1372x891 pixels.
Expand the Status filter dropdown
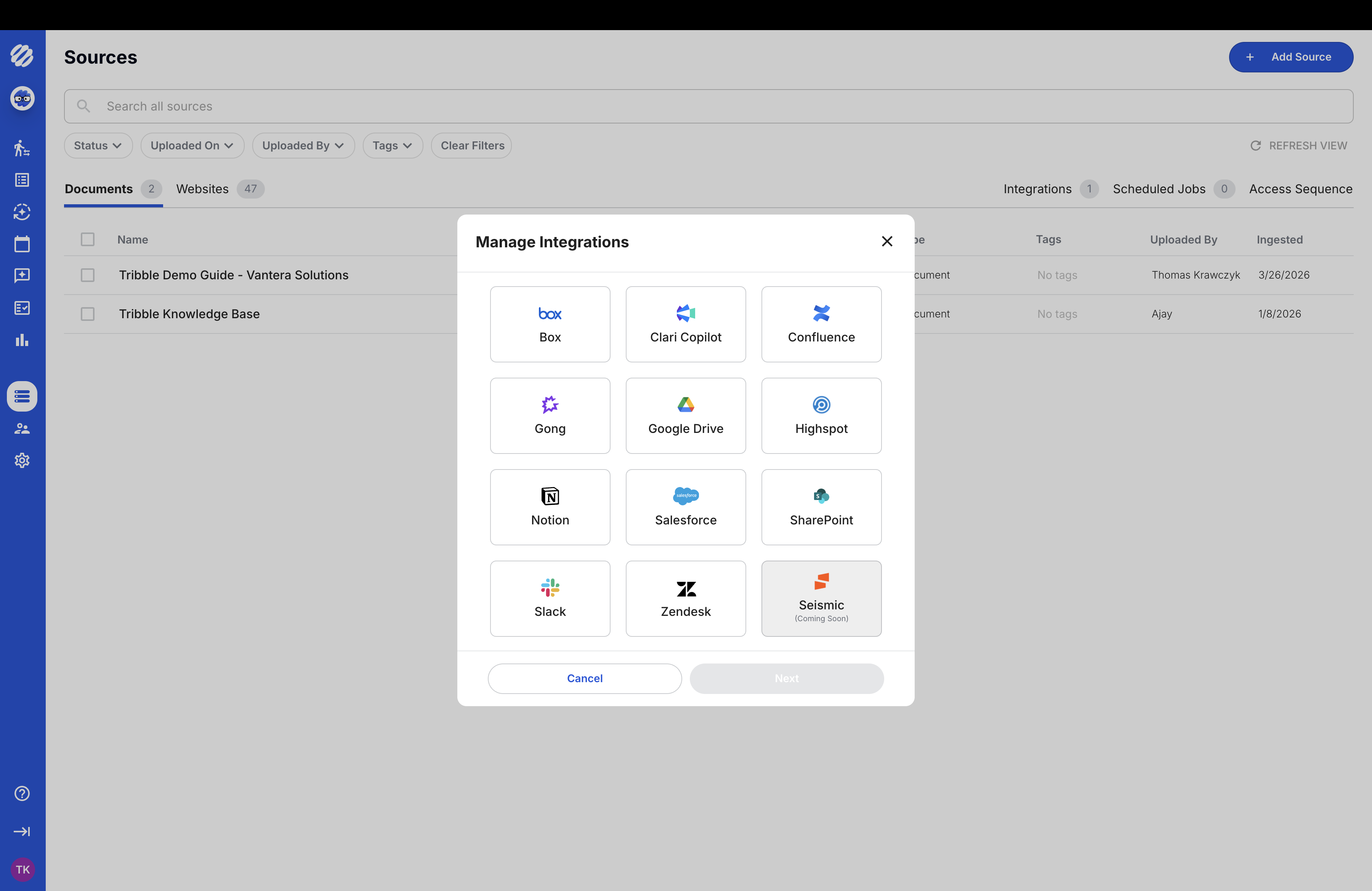[98, 146]
